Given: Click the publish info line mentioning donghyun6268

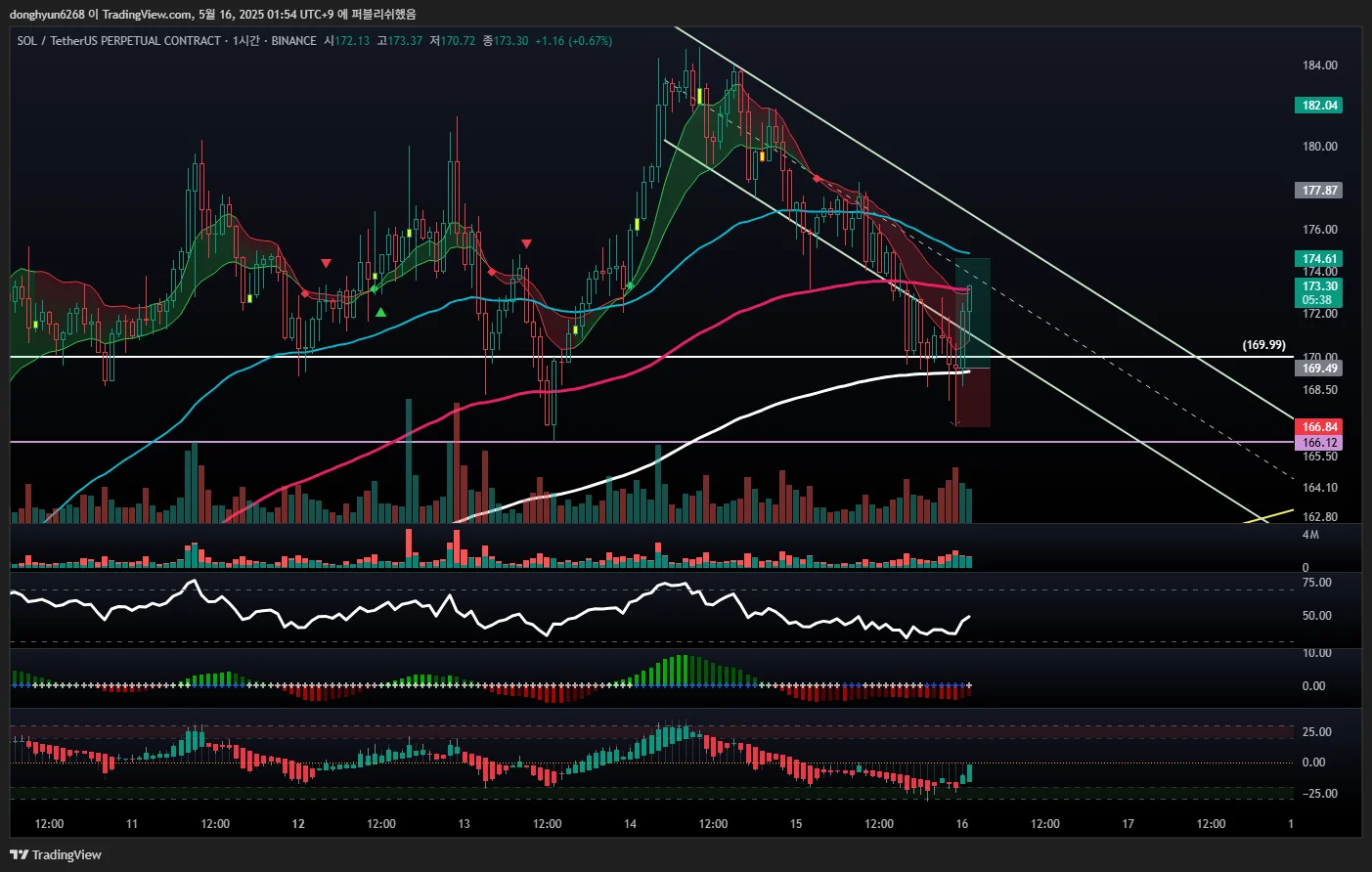Looking at the screenshot, I should (x=212, y=14).
